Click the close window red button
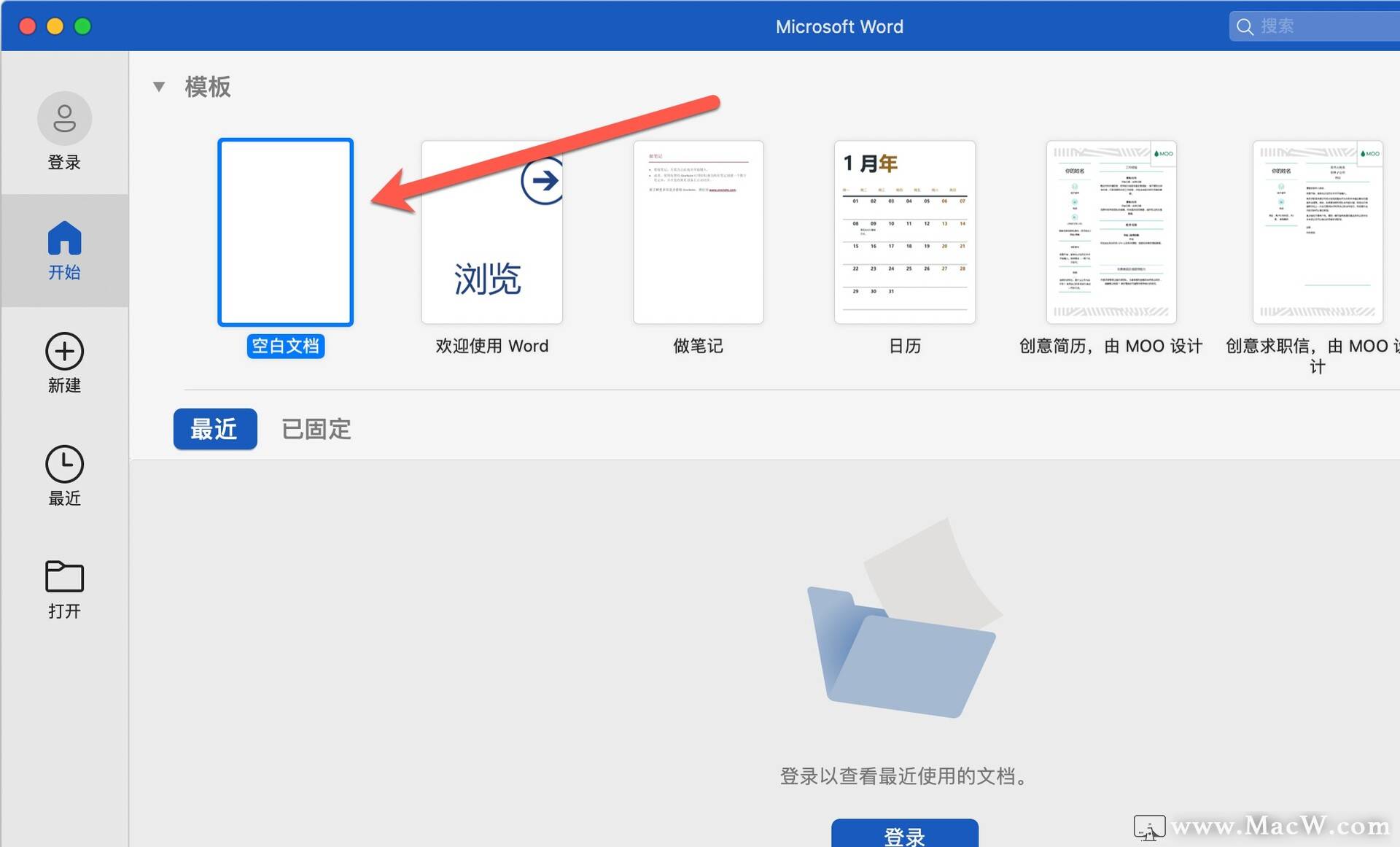1400x847 pixels. 27,26
